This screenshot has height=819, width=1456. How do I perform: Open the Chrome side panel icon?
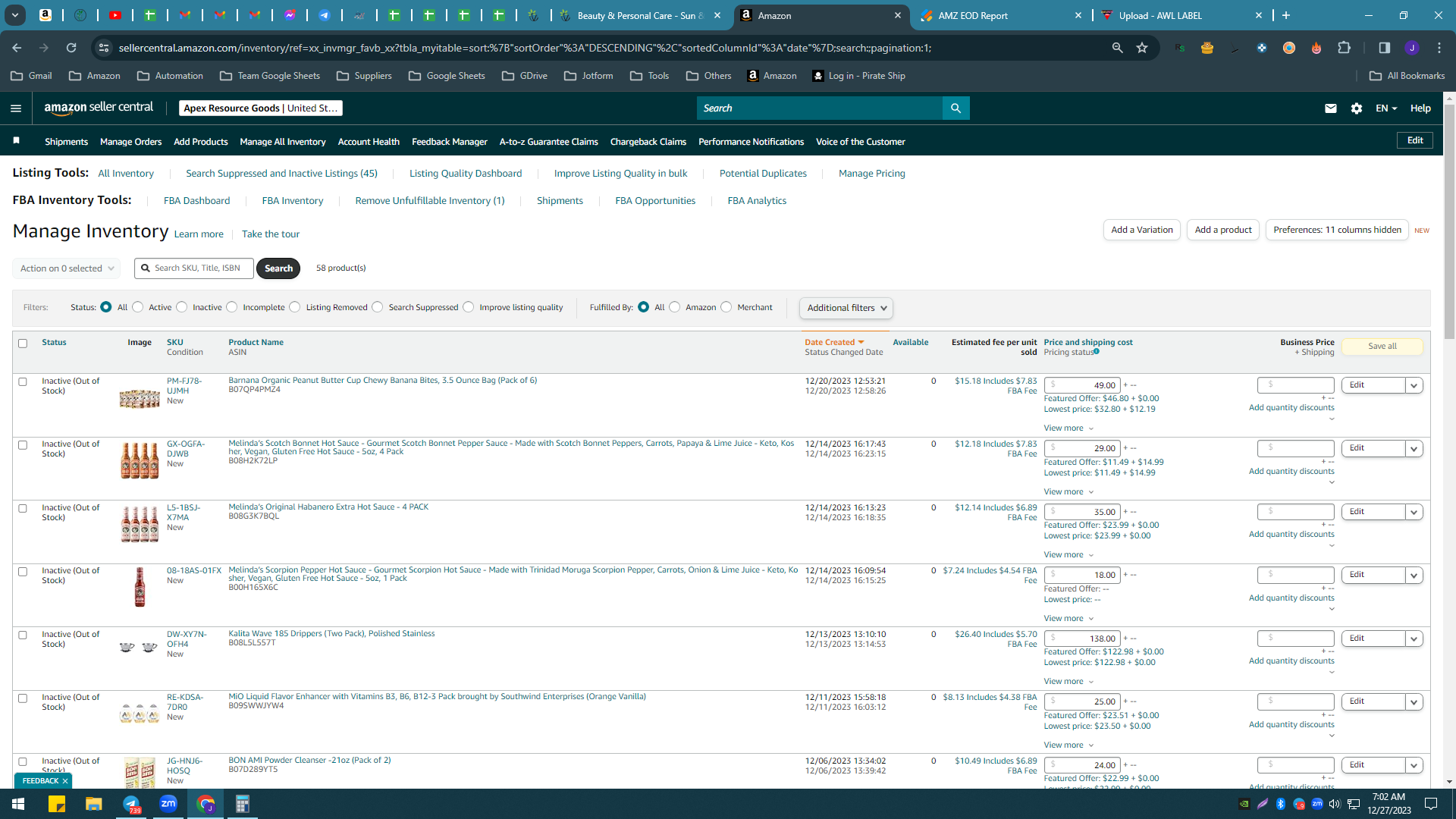tap(1384, 48)
